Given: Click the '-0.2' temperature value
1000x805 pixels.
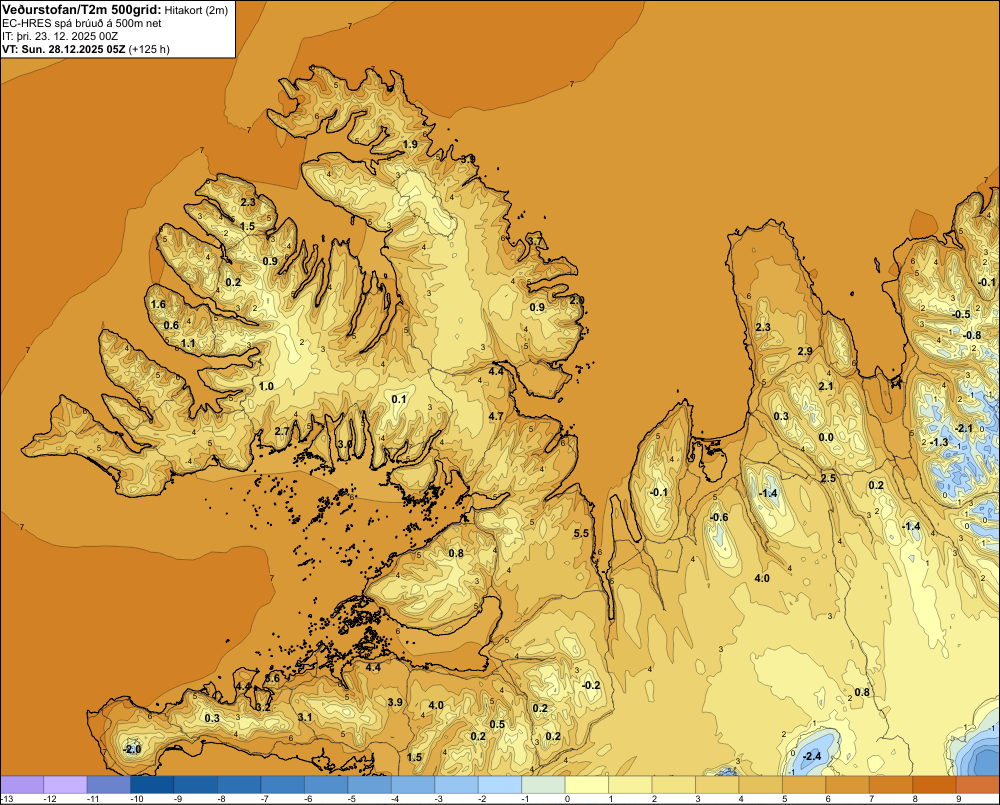Looking at the screenshot, I should tap(591, 686).
